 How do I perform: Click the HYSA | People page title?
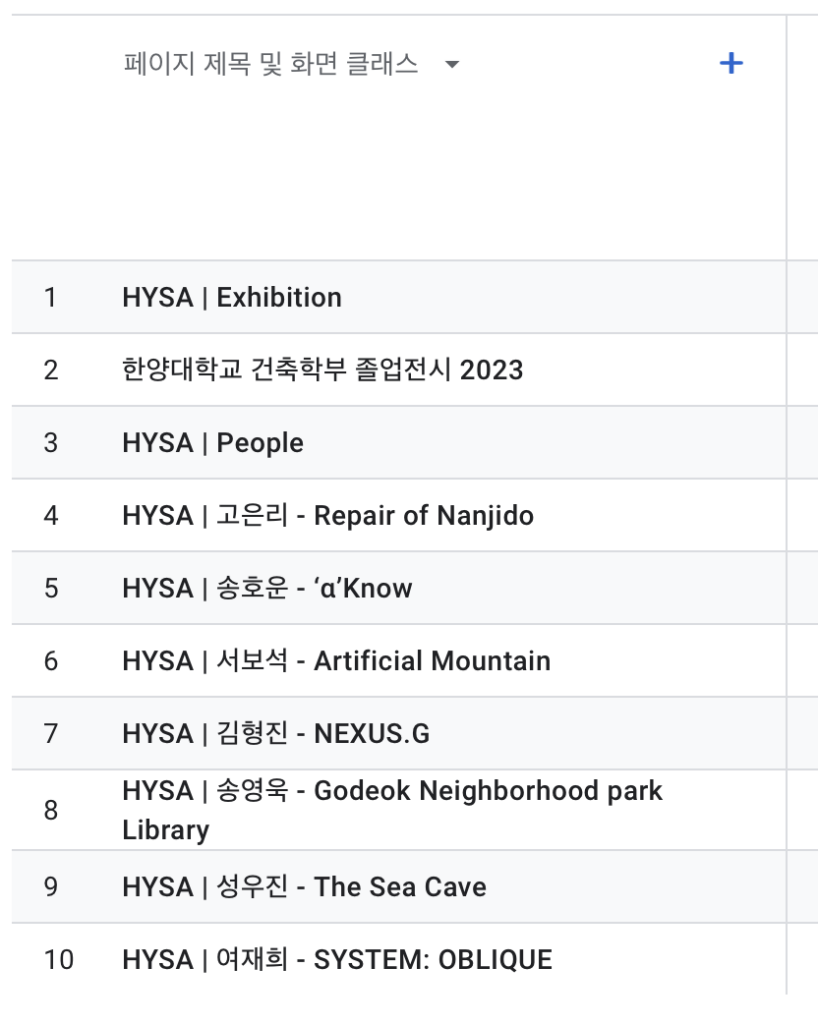(213, 443)
